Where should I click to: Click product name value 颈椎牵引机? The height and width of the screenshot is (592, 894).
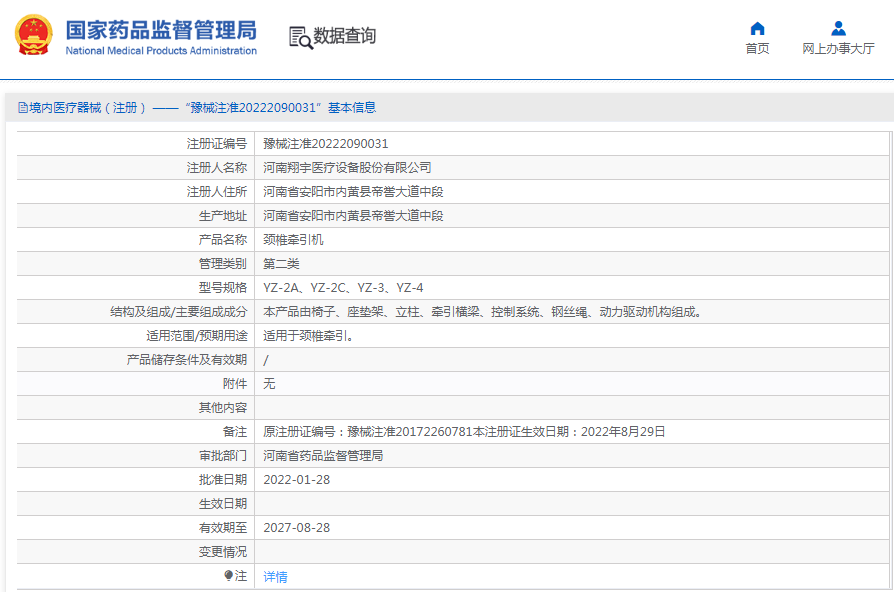click(x=293, y=240)
